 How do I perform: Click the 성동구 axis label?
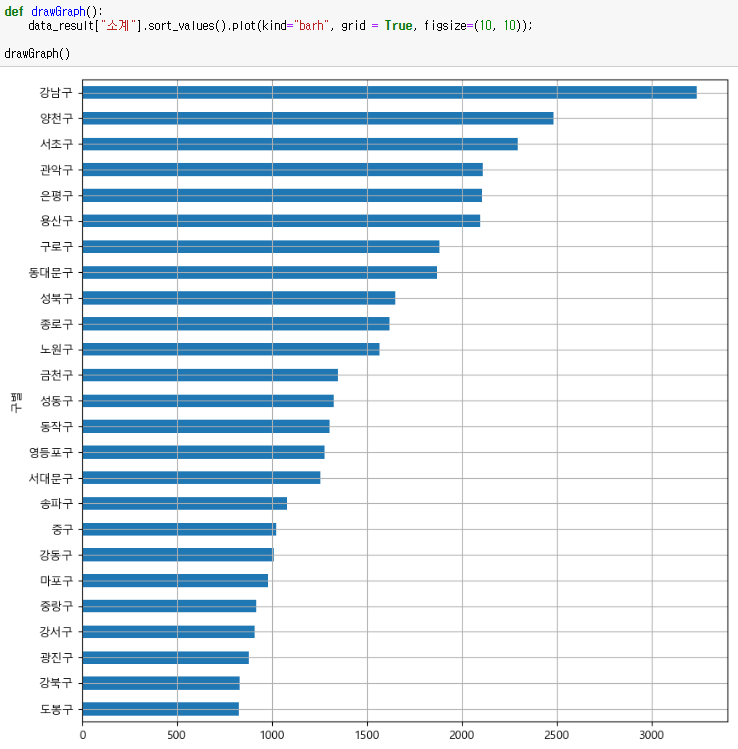pyautogui.click(x=56, y=401)
